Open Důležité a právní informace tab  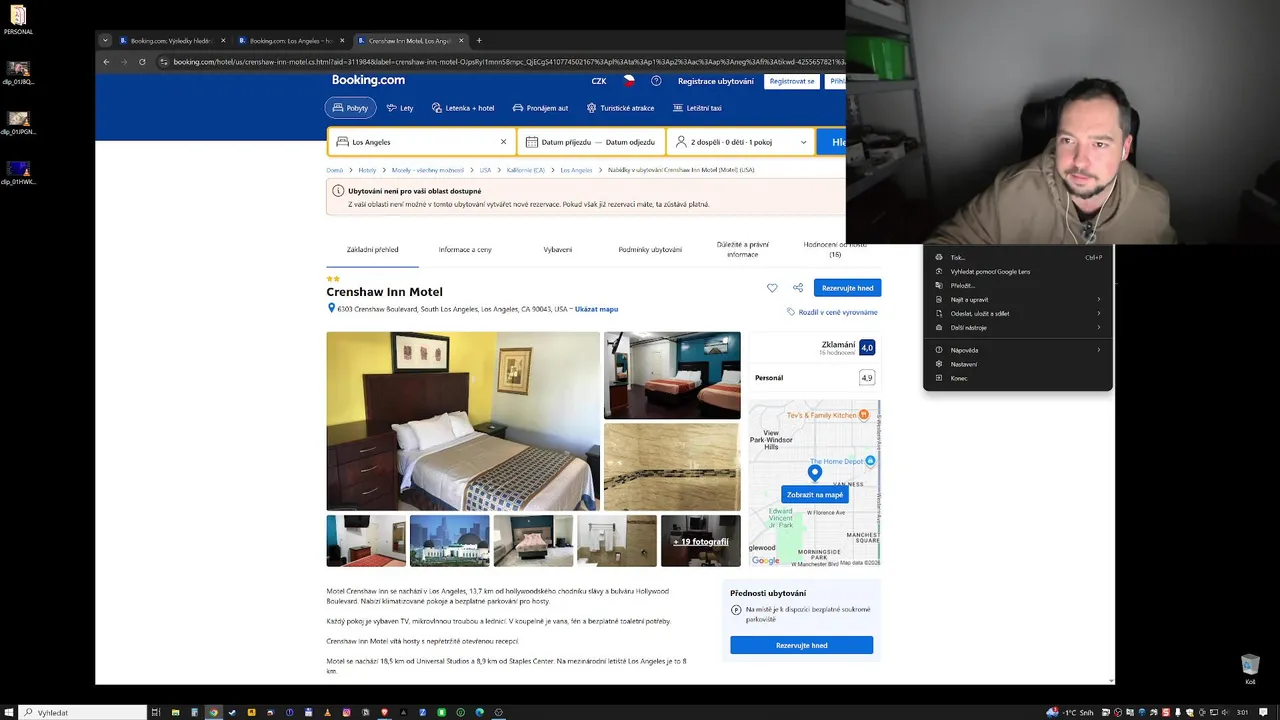[x=743, y=249]
